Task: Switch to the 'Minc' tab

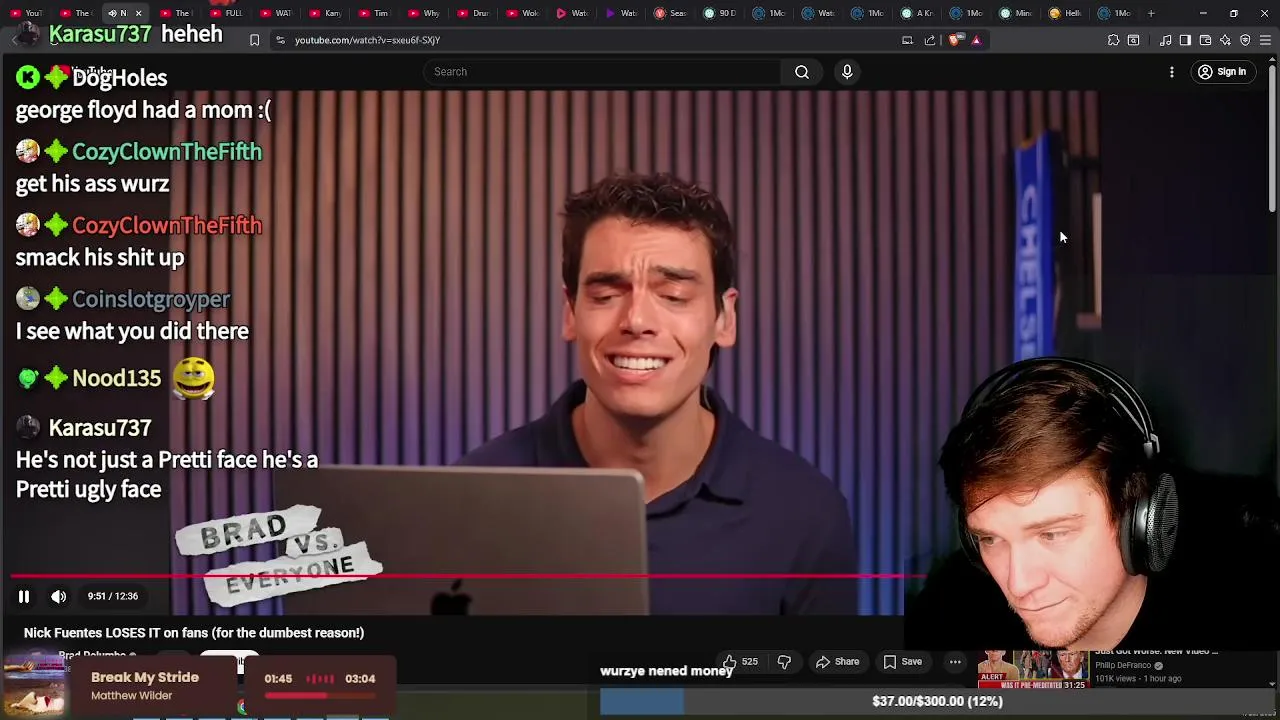Action: 1016,13
